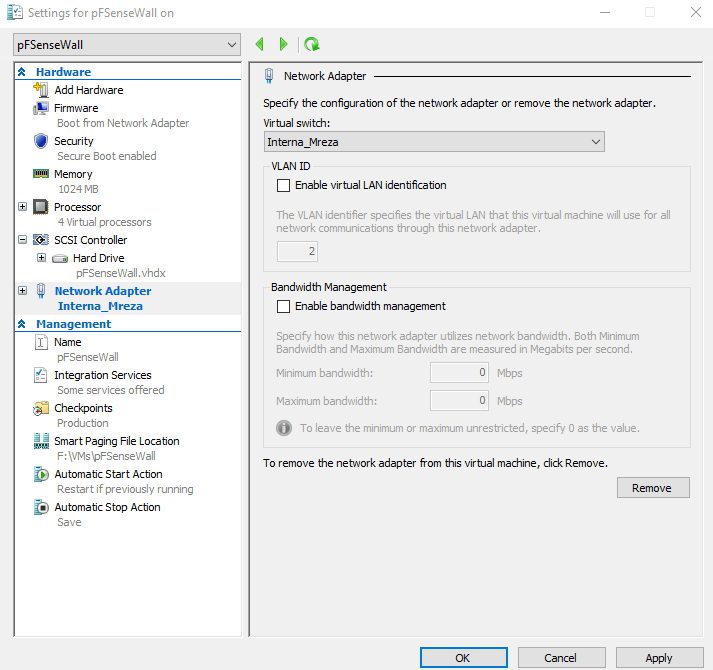Image resolution: width=713 pixels, height=670 pixels.
Task: Click the green back navigation arrow
Action: pyautogui.click(x=260, y=44)
